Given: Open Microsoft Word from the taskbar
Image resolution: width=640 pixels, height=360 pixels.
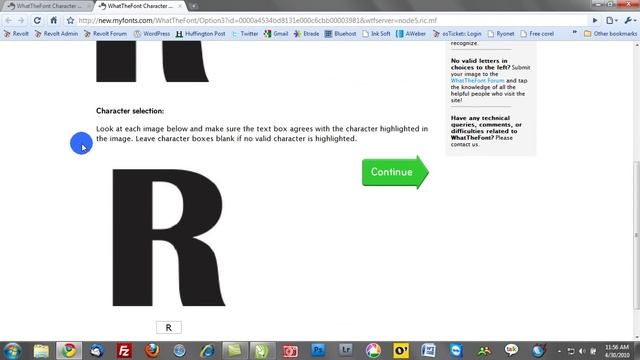Looking at the screenshot, I should coord(429,351).
